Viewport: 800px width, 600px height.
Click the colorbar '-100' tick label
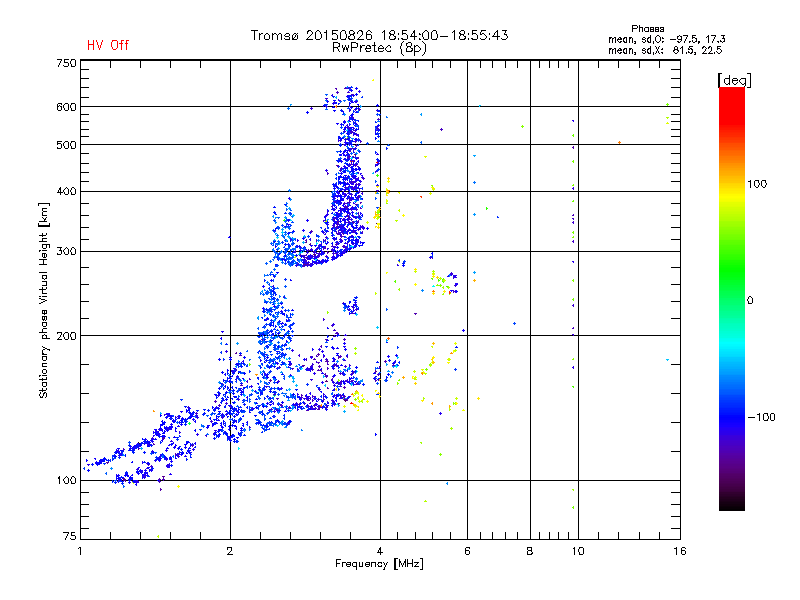[761, 417]
